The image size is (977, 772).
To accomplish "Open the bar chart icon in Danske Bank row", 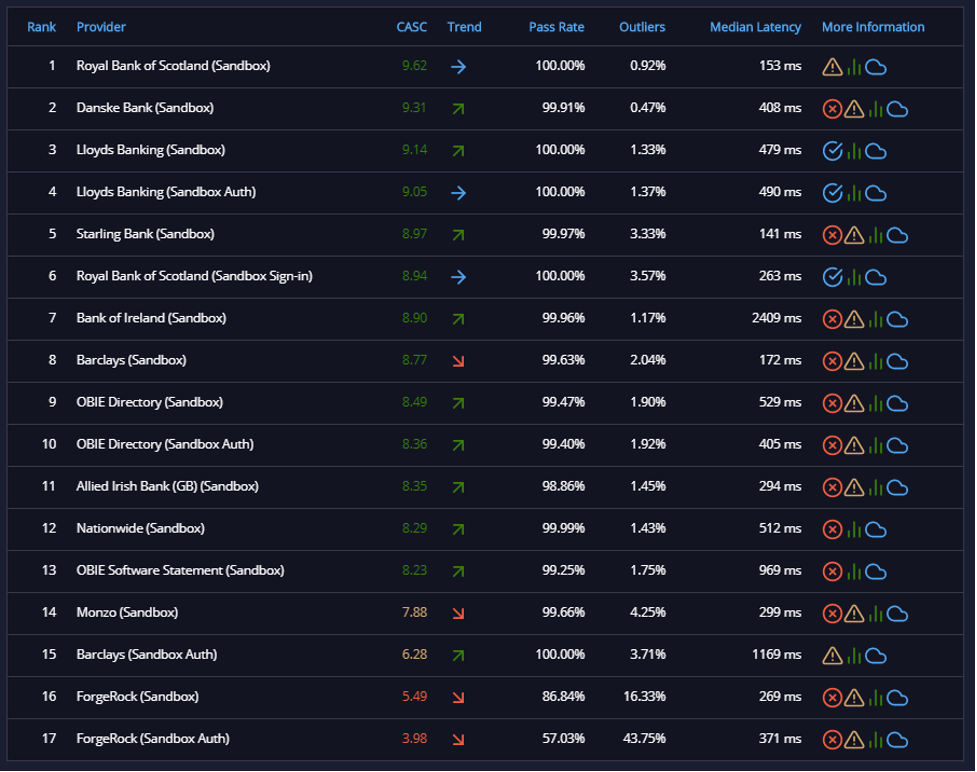I will (875, 109).
